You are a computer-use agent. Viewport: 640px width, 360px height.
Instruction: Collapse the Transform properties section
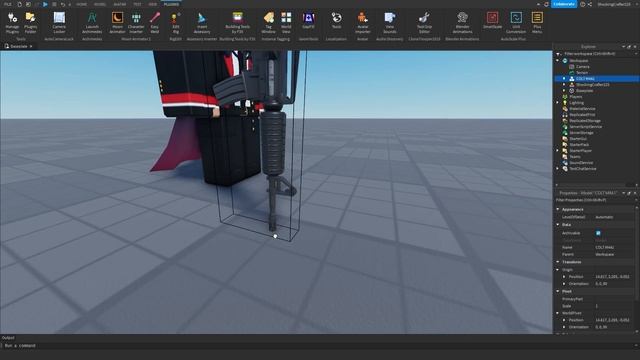[558, 262]
